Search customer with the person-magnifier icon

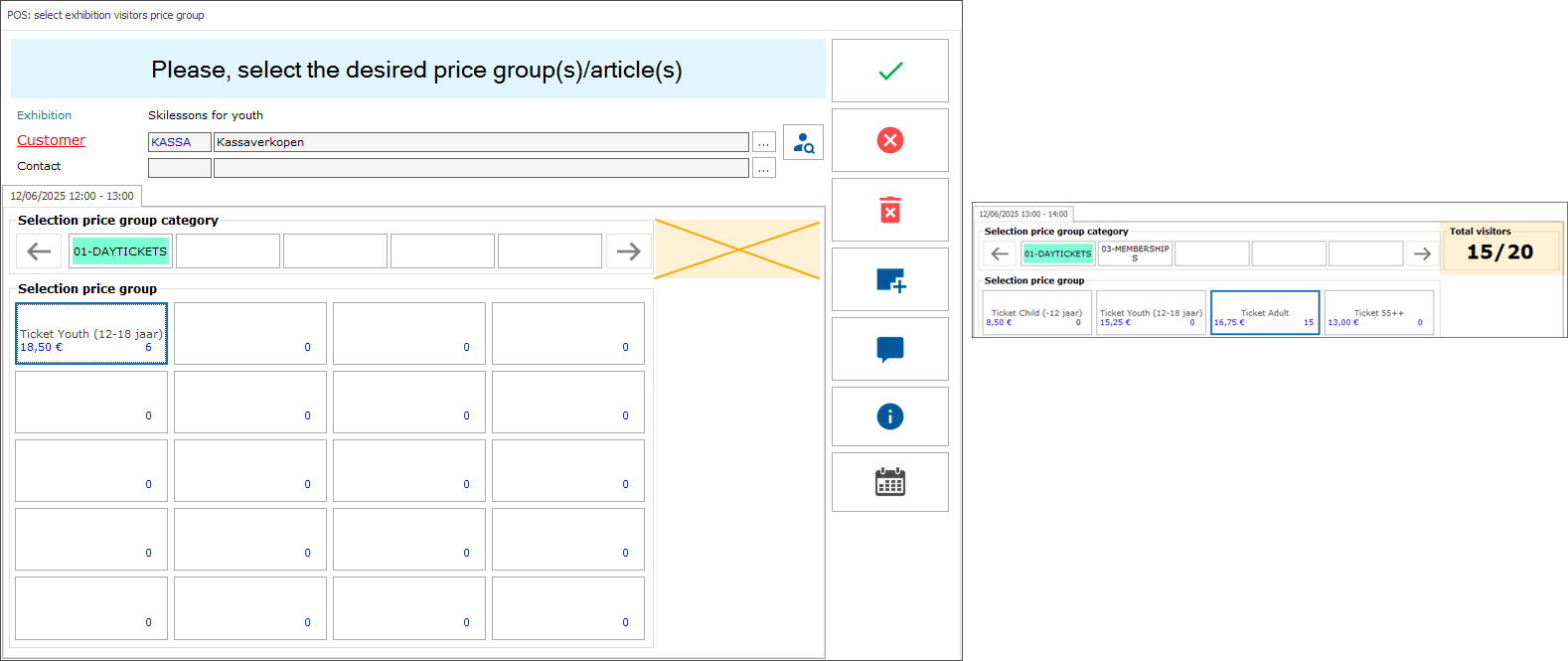803,143
